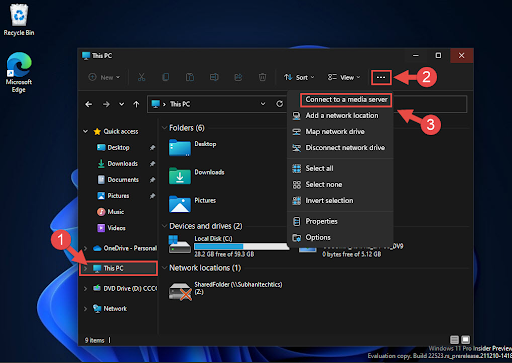
Task: Click the Delete trash icon in toolbar
Action: click(x=263, y=77)
